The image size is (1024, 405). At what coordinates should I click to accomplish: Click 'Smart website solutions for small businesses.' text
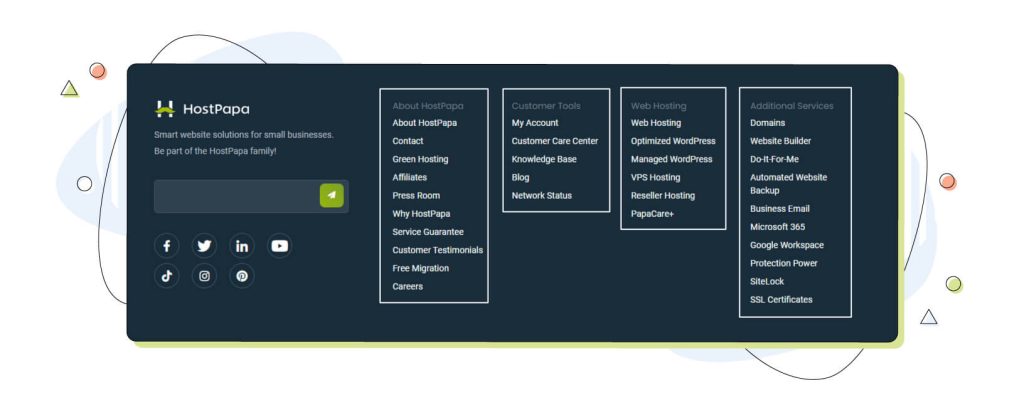(244, 135)
